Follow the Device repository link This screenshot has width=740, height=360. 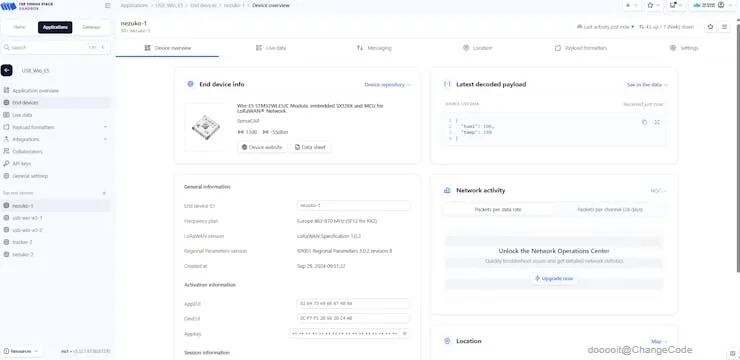click(387, 84)
